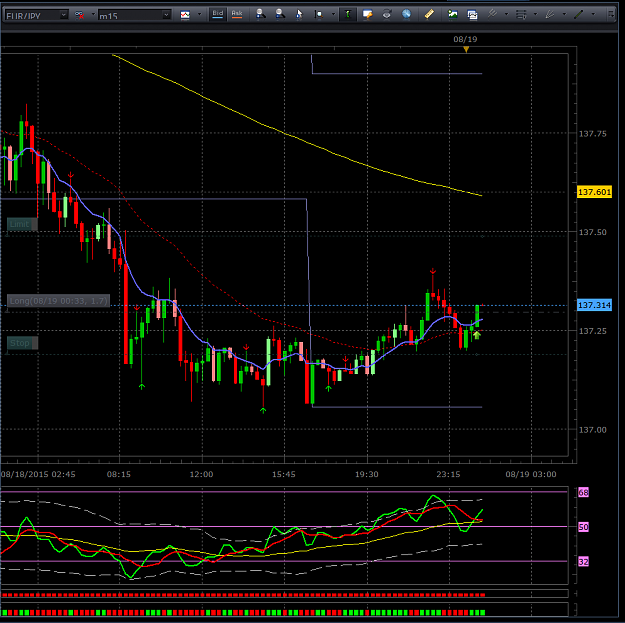The height and width of the screenshot is (623, 625).
Task: Toggle Ask price display
Action: pos(237,14)
